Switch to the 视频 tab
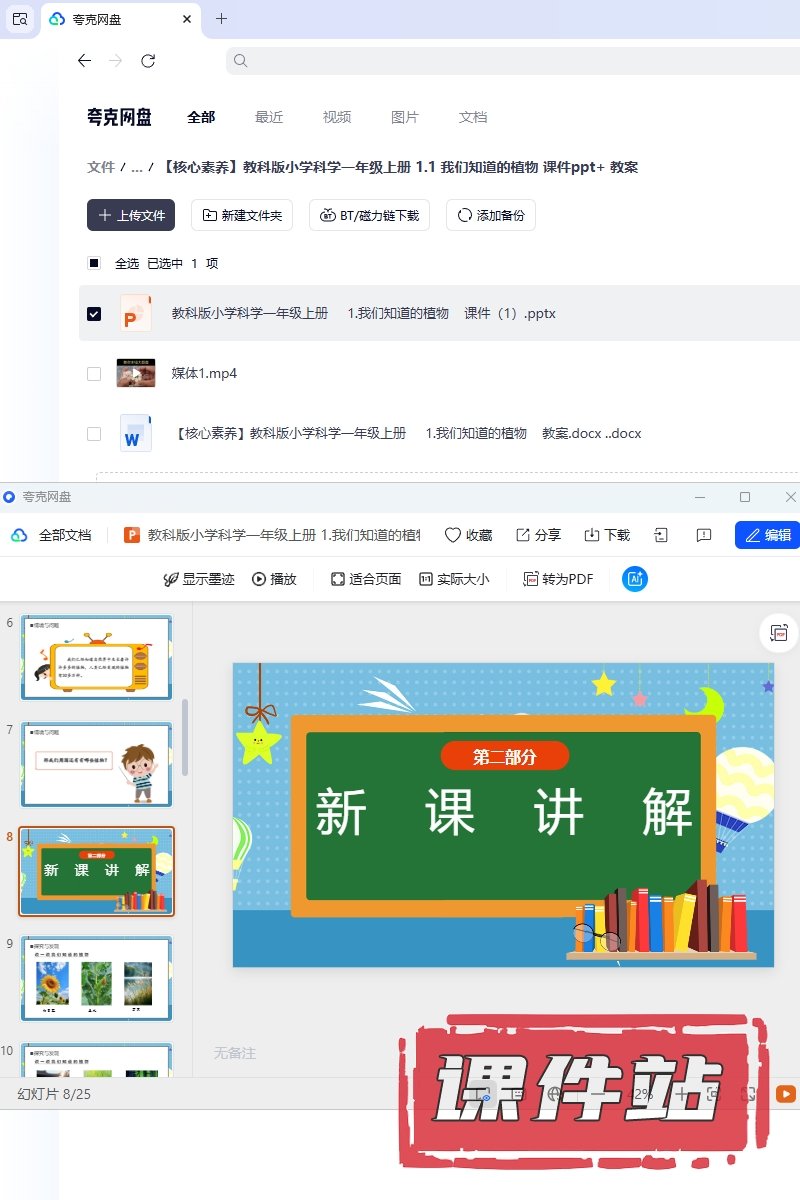Viewport: 800px width, 1200px height. click(337, 117)
